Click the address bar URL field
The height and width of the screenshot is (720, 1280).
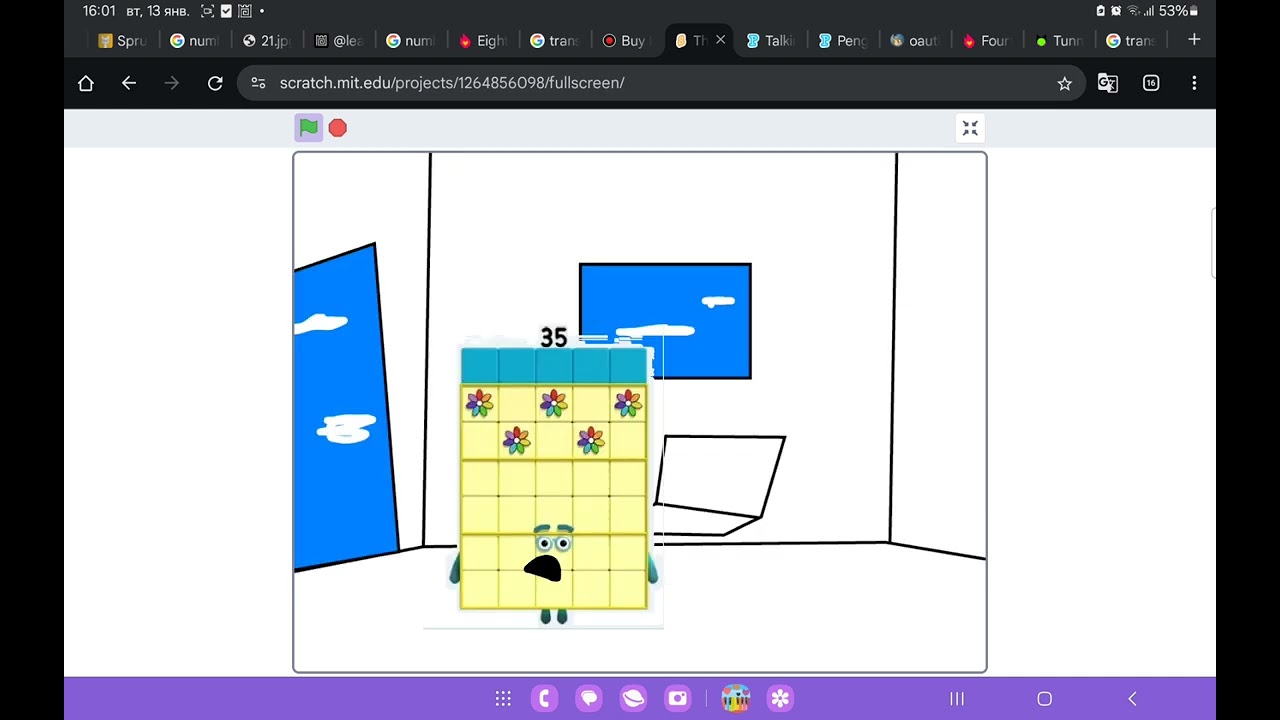[662, 83]
